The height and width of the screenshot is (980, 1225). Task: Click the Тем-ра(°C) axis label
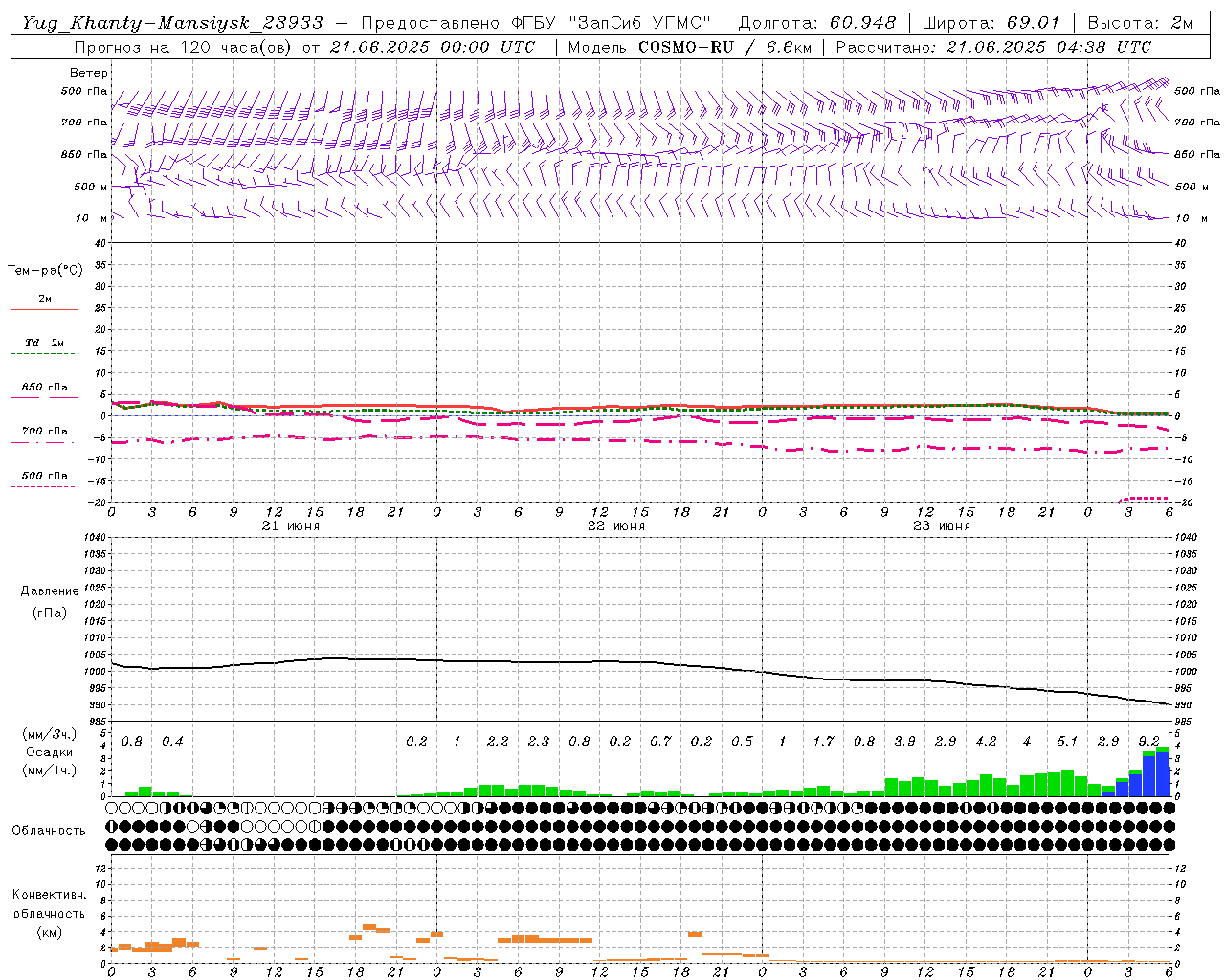45,271
